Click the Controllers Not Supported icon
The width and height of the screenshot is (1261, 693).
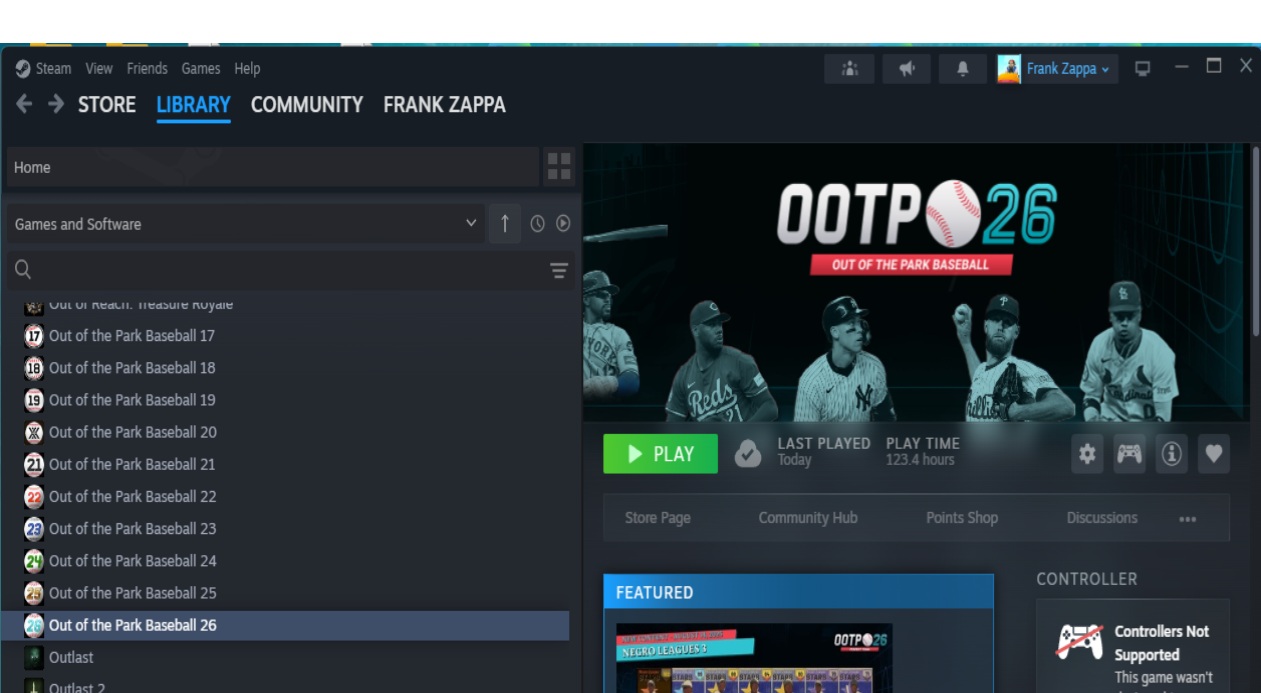pyautogui.click(x=1080, y=641)
